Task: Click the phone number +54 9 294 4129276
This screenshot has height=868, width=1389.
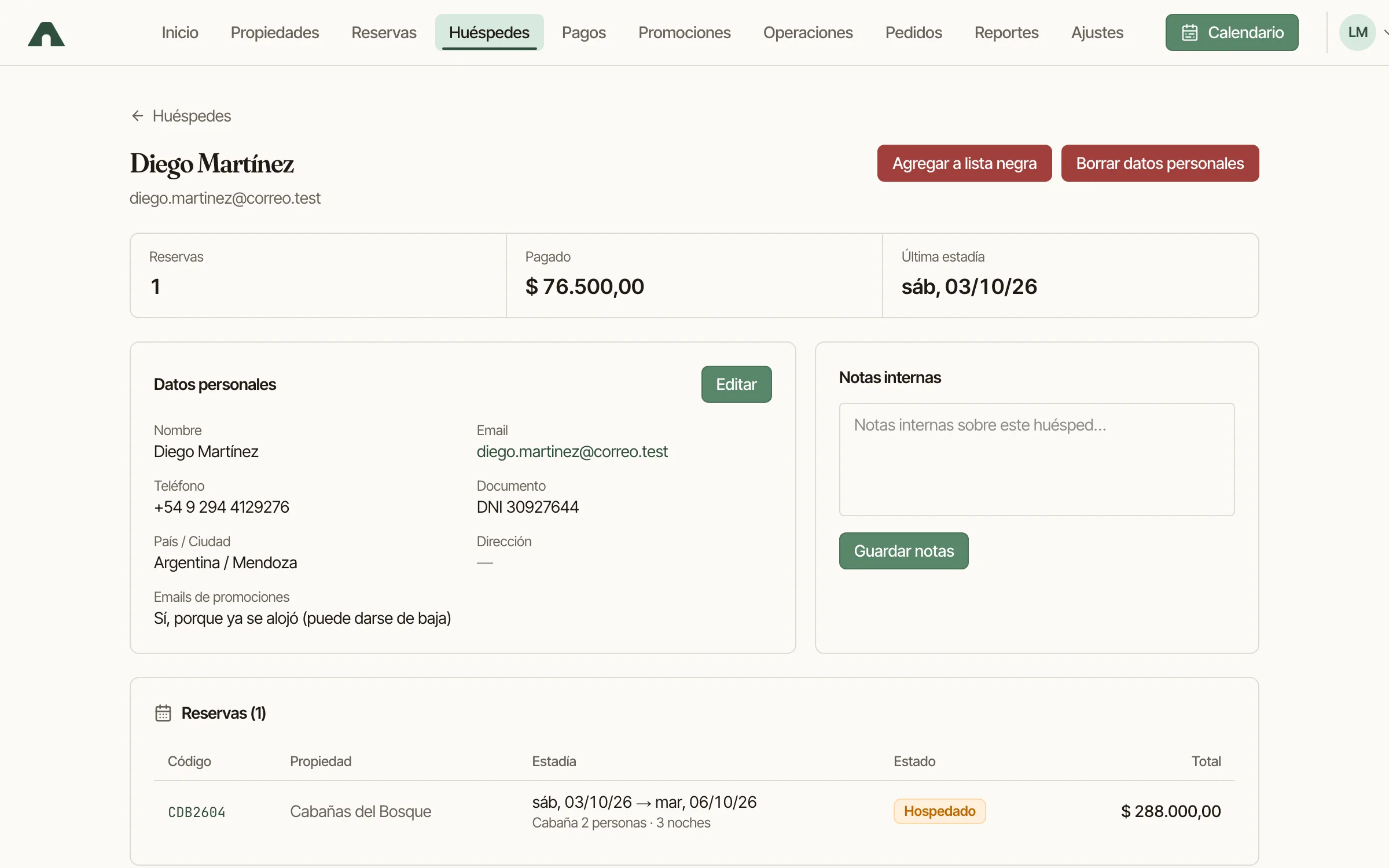Action: 221,507
